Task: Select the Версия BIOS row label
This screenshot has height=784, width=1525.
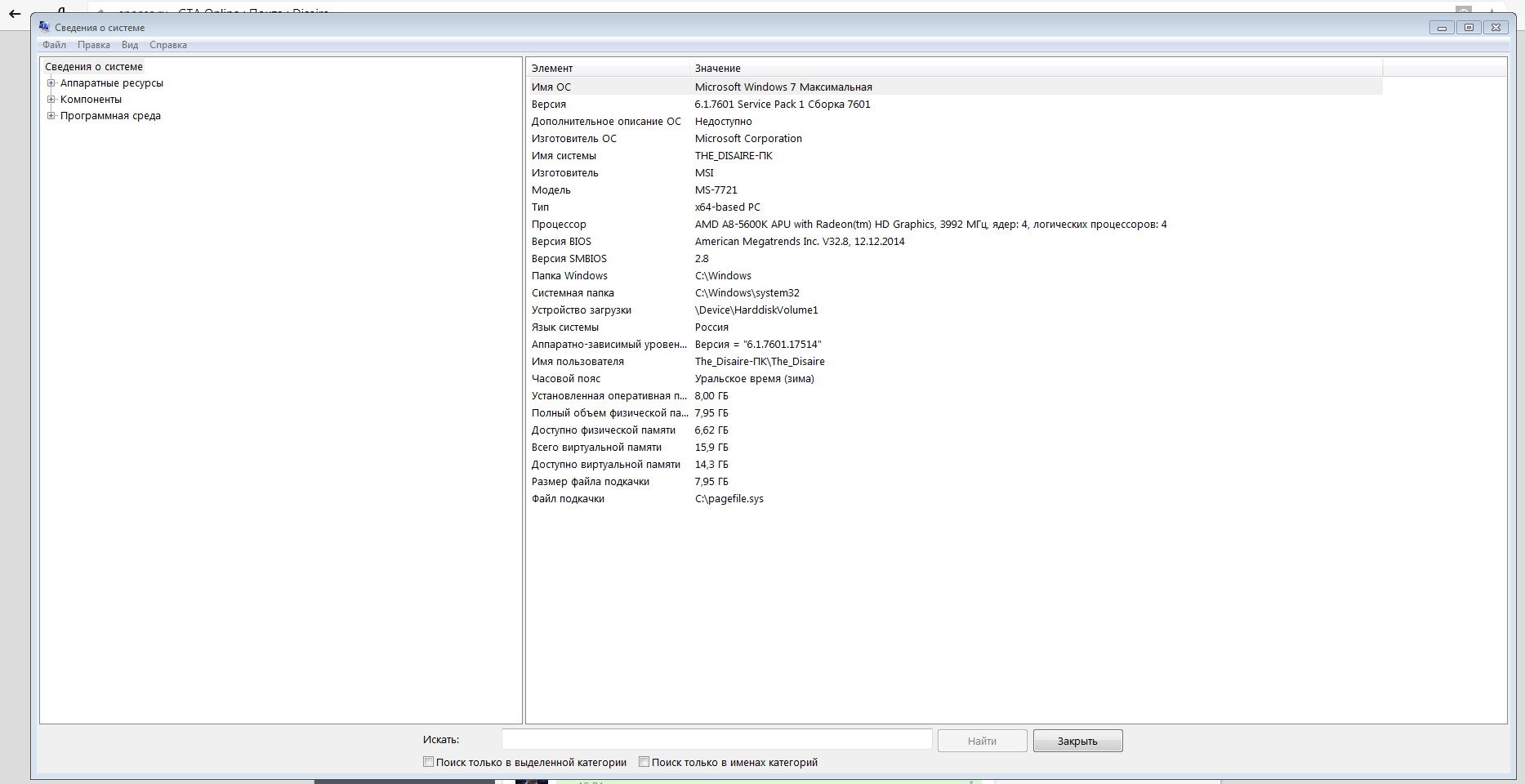Action: [561, 242]
